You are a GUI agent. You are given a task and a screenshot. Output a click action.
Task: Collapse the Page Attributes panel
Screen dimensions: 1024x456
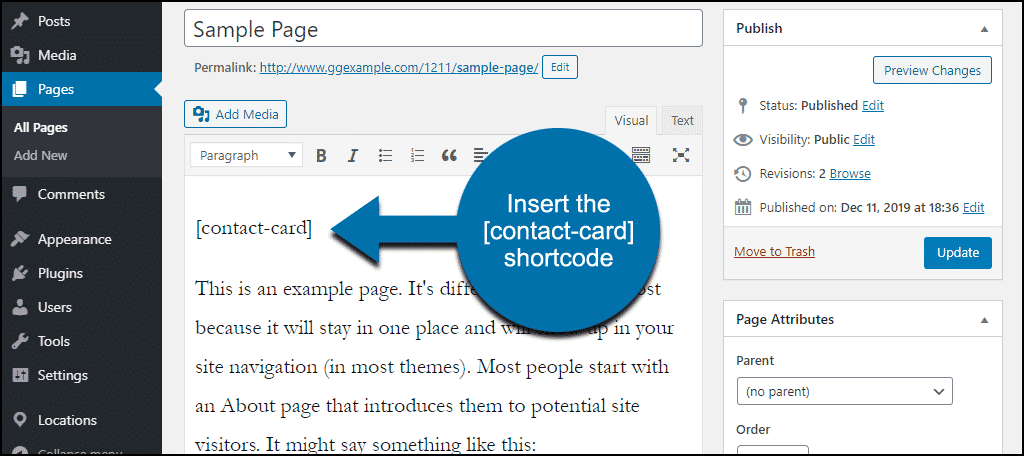(x=984, y=320)
